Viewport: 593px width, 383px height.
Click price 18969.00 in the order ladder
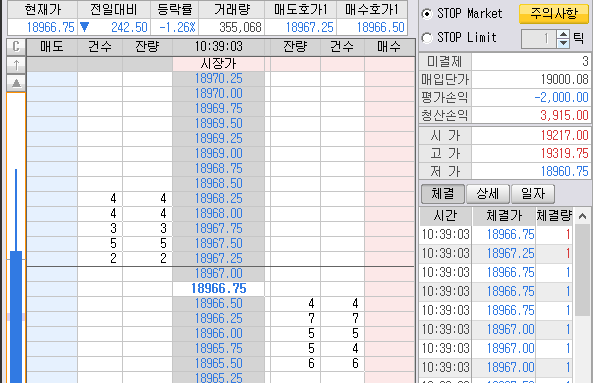click(218, 154)
